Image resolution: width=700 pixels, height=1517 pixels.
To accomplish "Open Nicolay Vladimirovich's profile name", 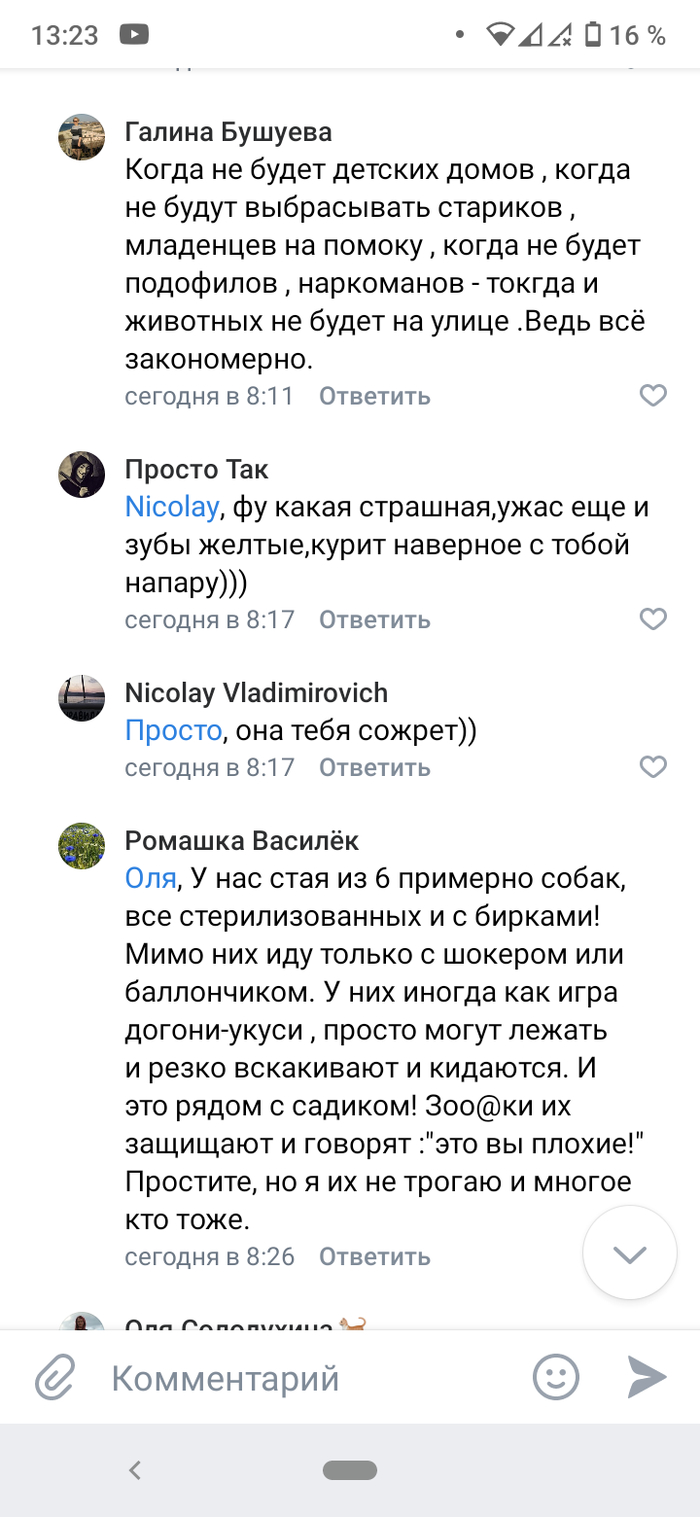I will (x=256, y=692).
